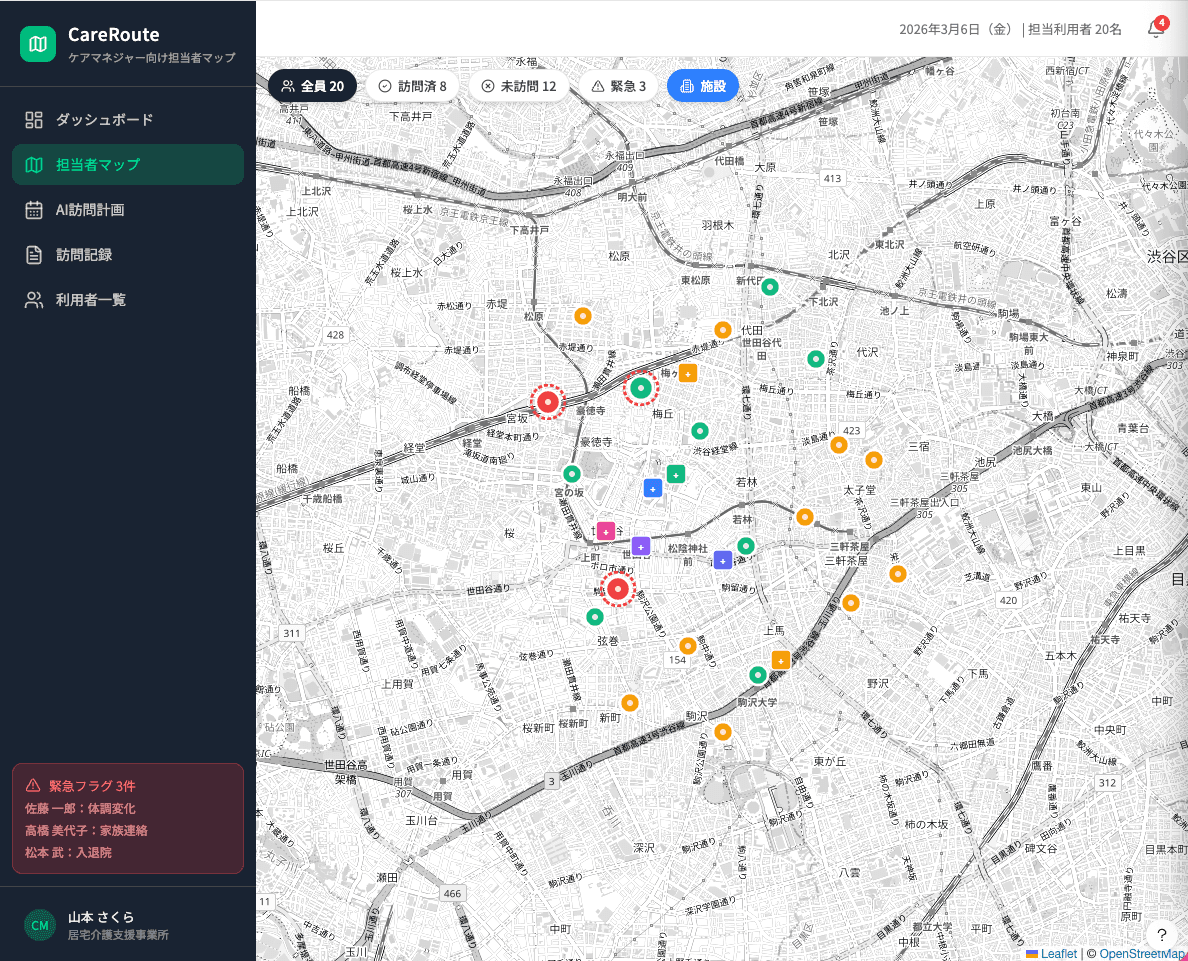This screenshot has width=1188, height=961.
Task: Click the CM user avatar
Action: (40, 925)
